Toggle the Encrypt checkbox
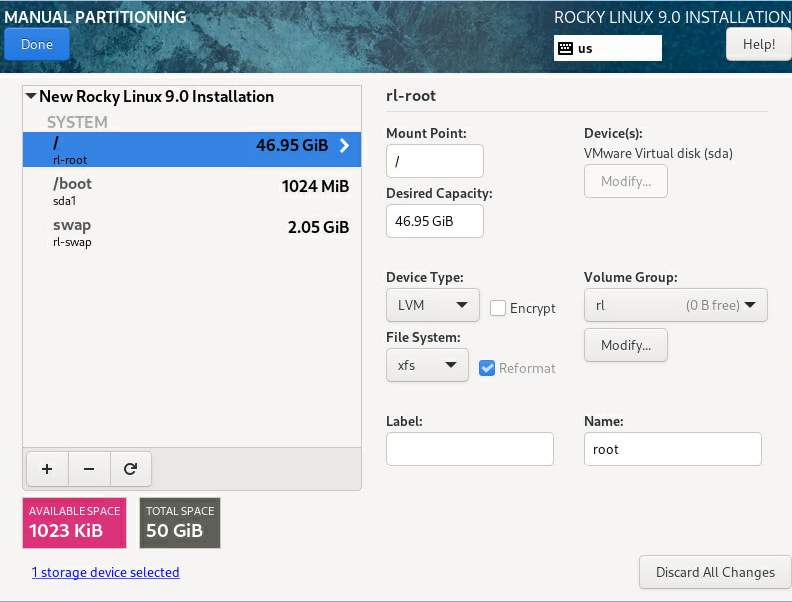This screenshot has height=602, width=792. [498, 308]
